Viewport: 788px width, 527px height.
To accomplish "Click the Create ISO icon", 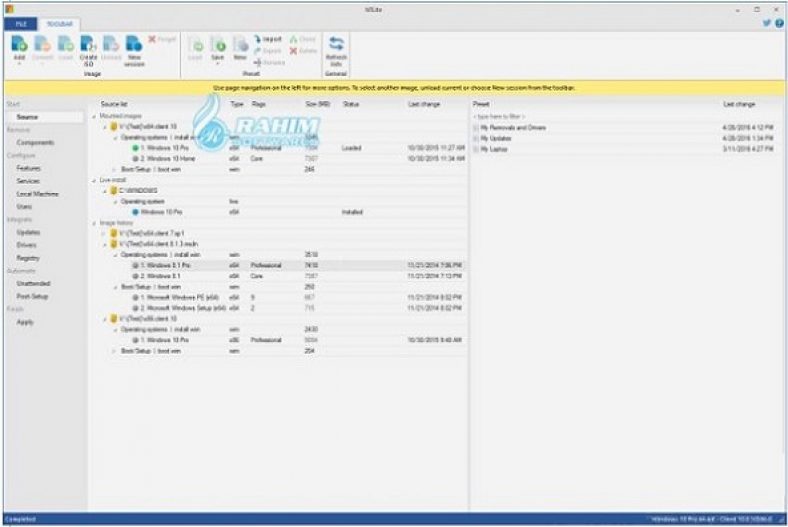I will point(88,44).
